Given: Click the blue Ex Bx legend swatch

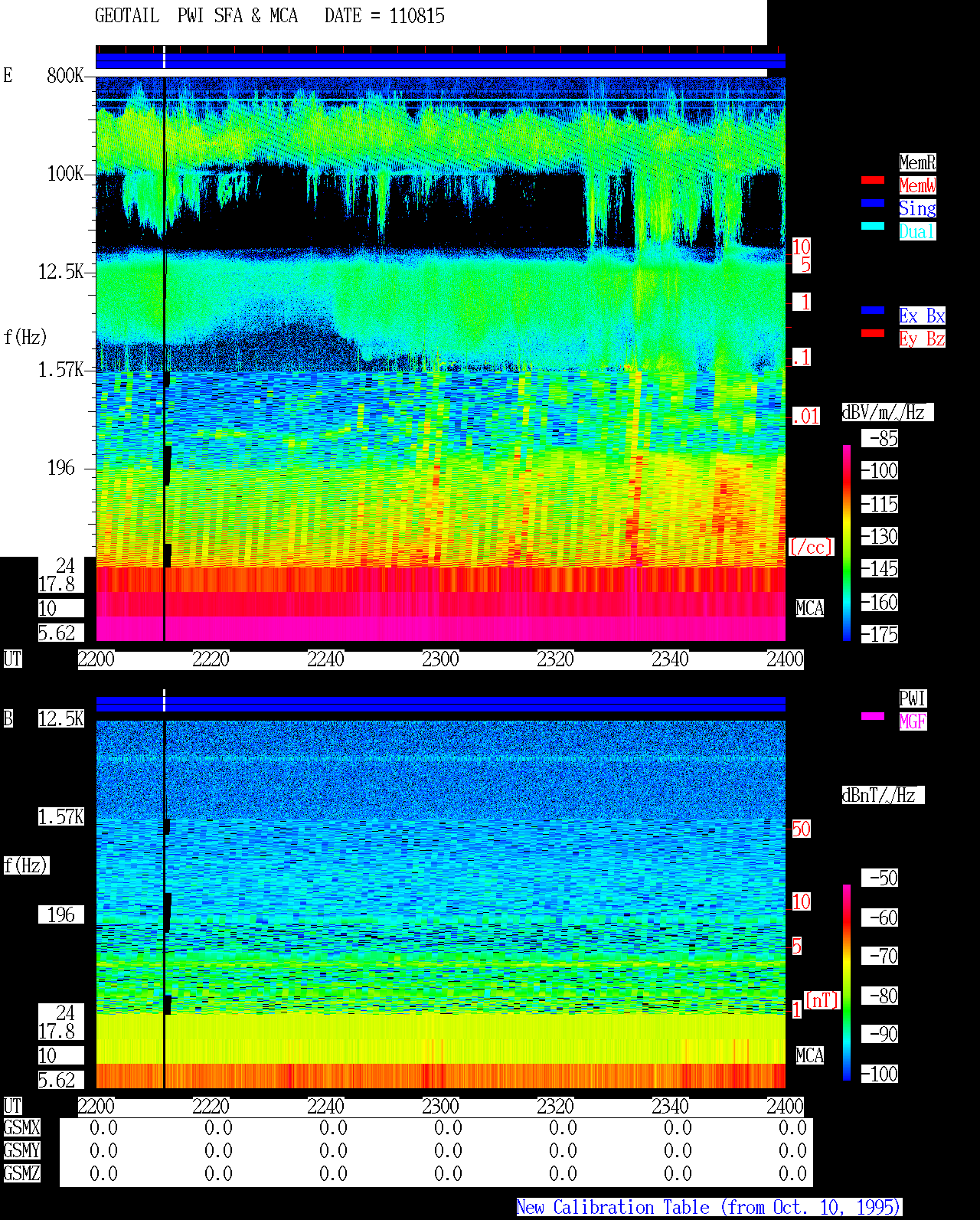Looking at the screenshot, I should point(873,310).
